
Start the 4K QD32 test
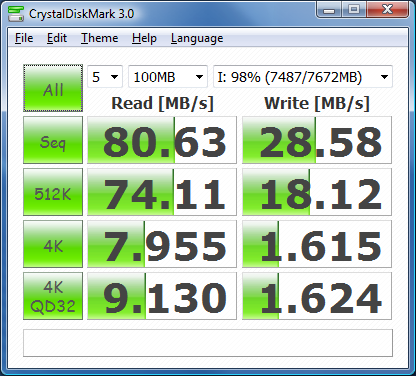coord(53,296)
